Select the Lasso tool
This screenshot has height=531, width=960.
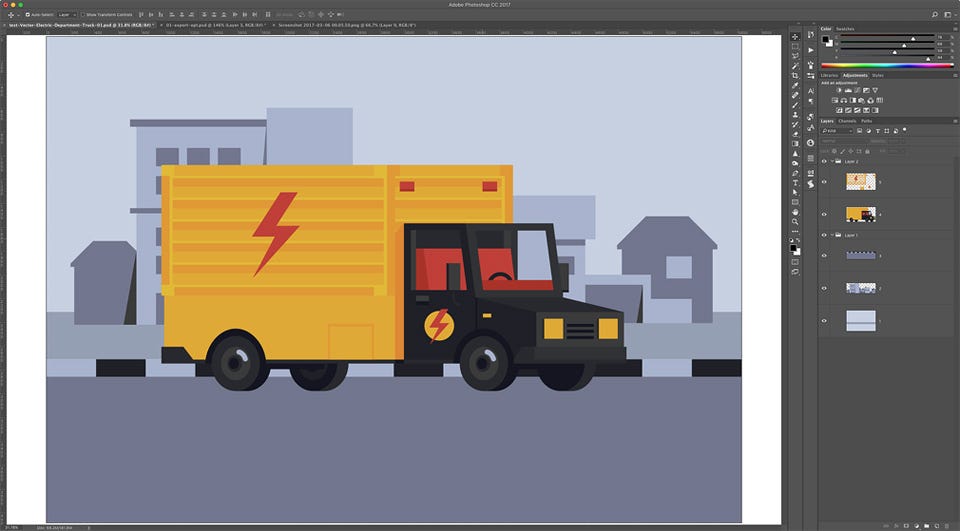coord(795,56)
